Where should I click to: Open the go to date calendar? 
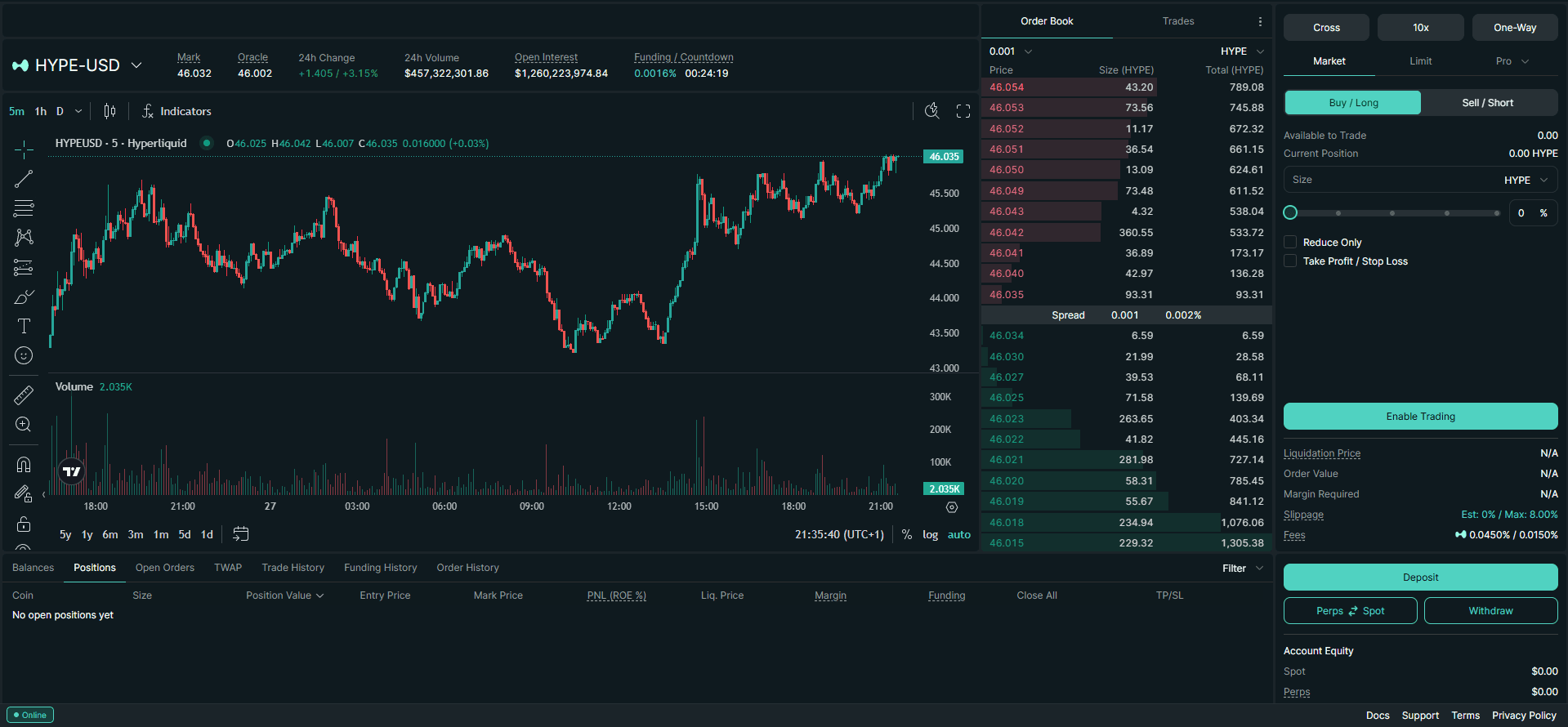coord(240,534)
